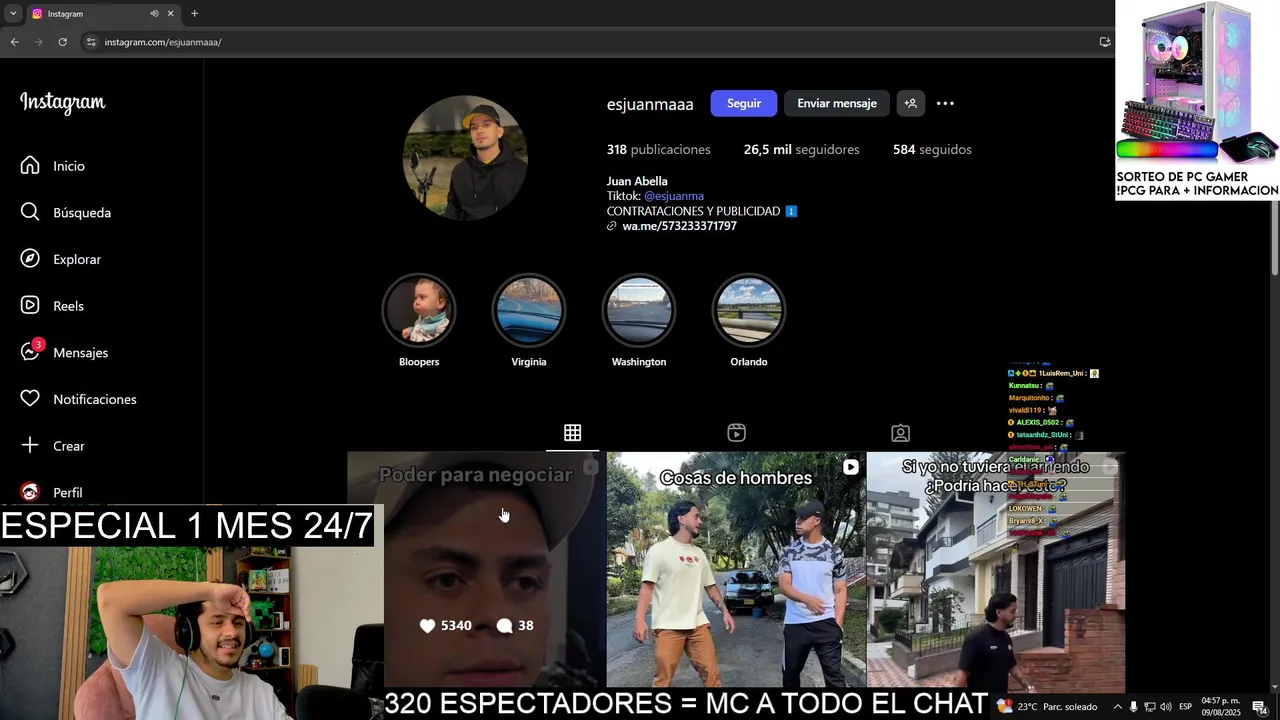Open the three-dot options menu on profile
This screenshot has width=1280, height=720.
tap(945, 103)
